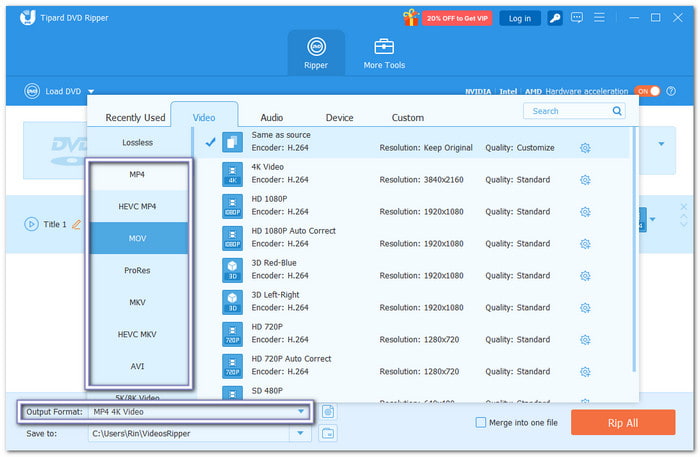Switch to the Recently Used tab
The height and width of the screenshot is (457, 700).
[135, 117]
